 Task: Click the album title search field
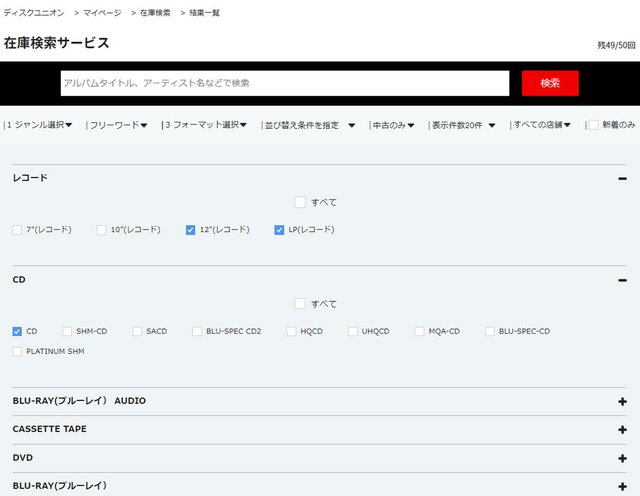[x=284, y=83]
